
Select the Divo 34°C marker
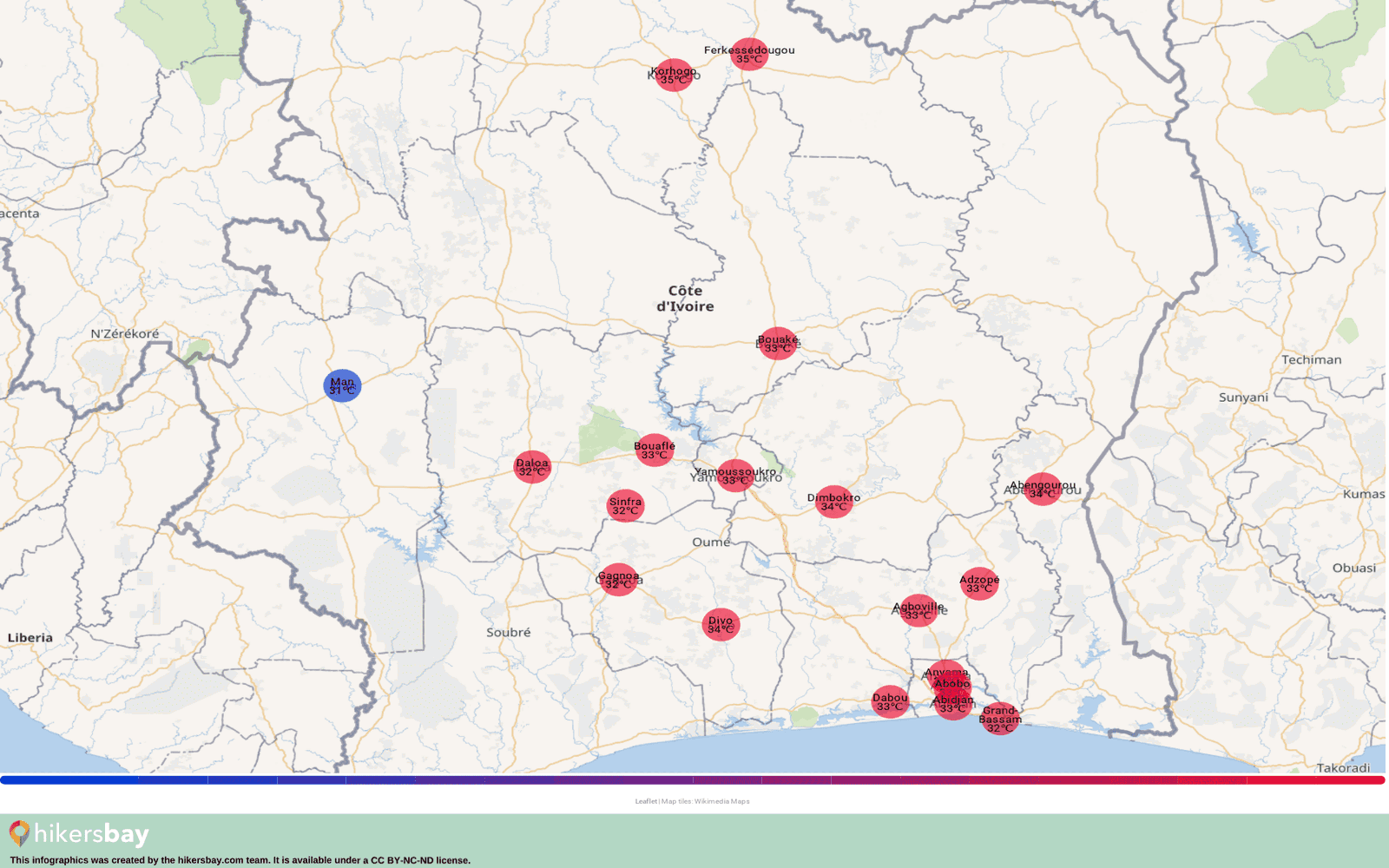coord(721,624)
